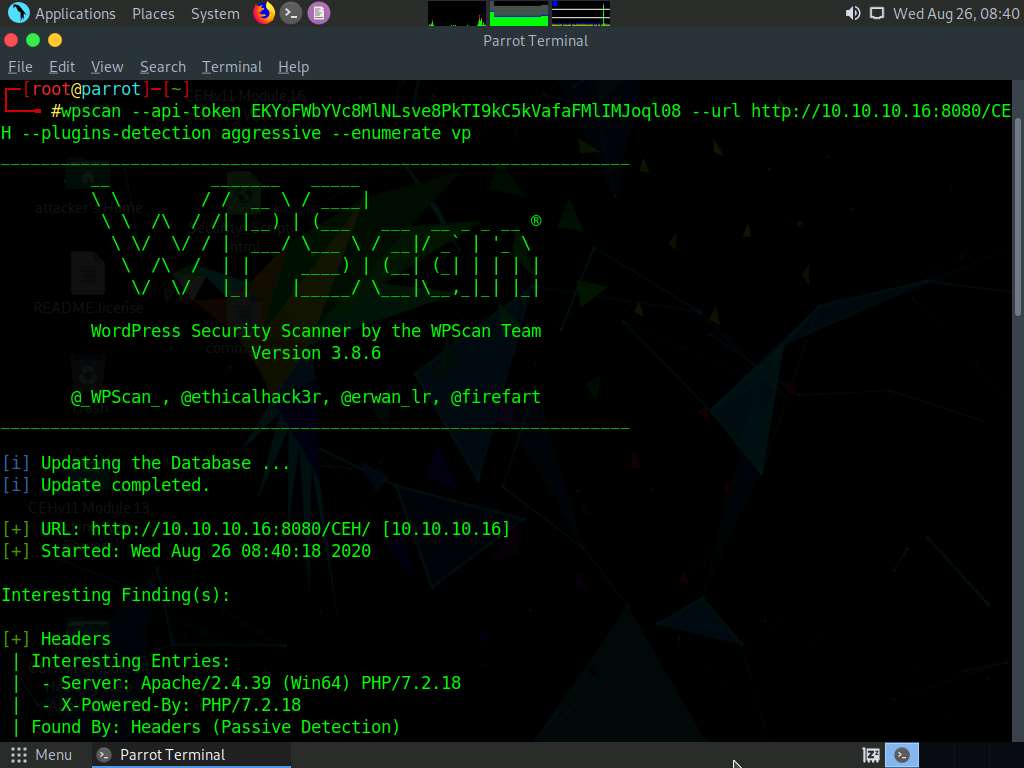
Task: Expand the Search dropdown in the terminal
Action: [x=162, y=66]
